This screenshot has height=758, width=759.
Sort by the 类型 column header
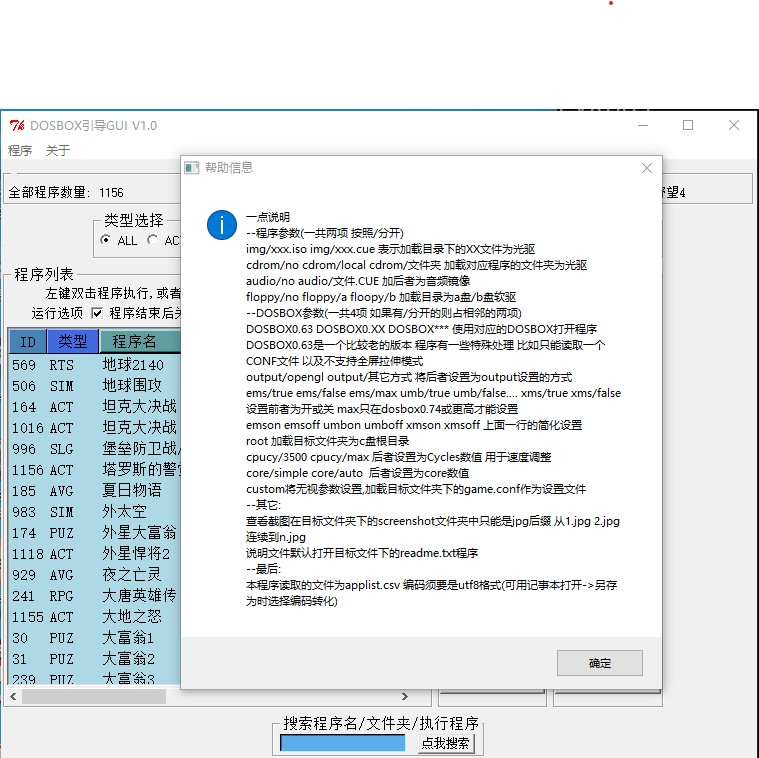[73, 341]
